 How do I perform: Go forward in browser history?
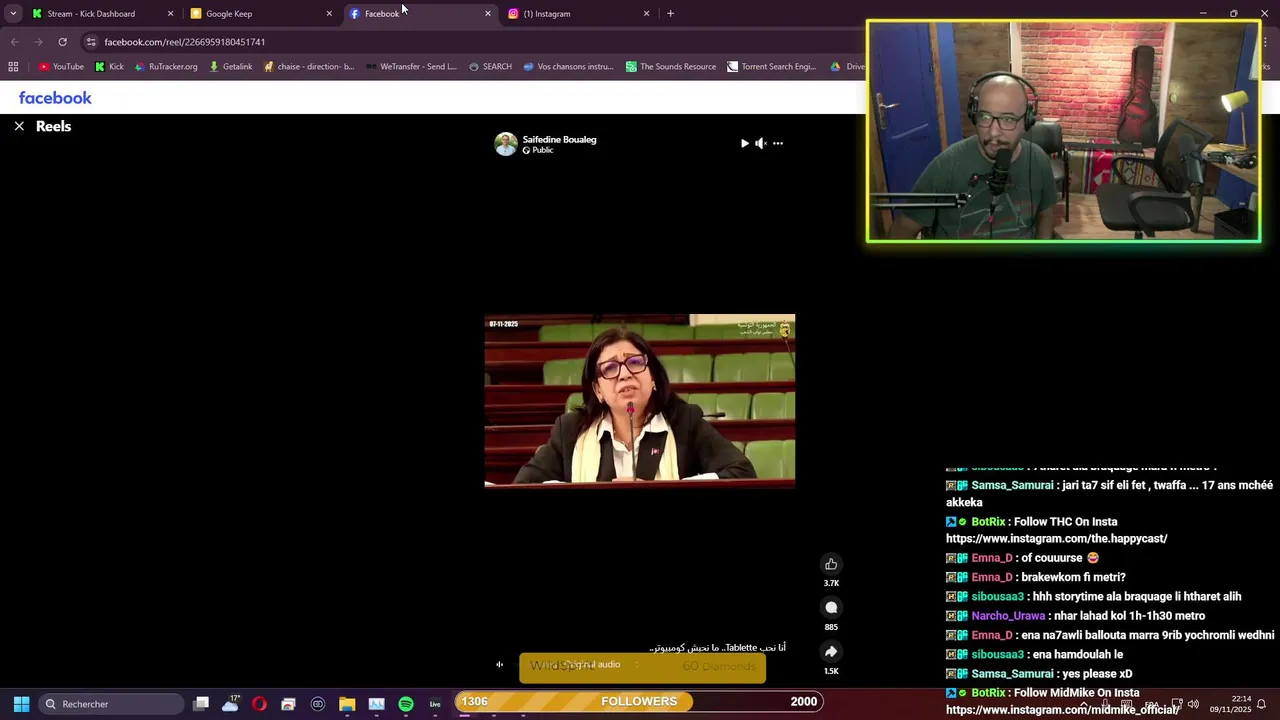[x=38, y=42]
